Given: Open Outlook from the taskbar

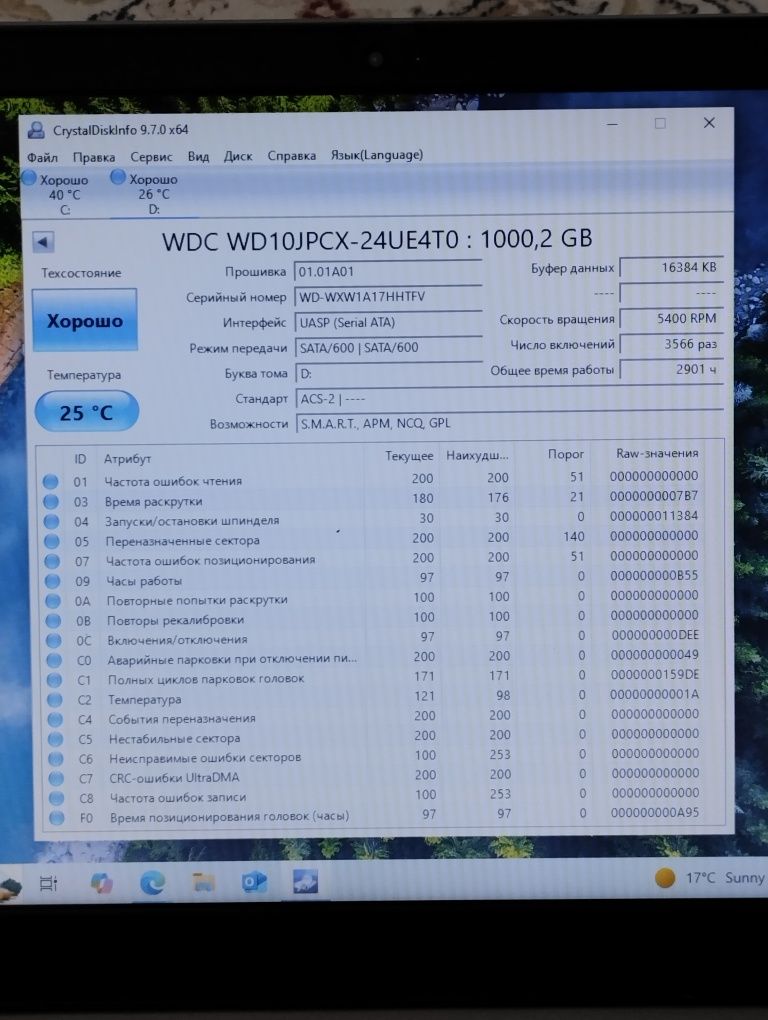Looking at the screenshot, I should coord(254,881).
